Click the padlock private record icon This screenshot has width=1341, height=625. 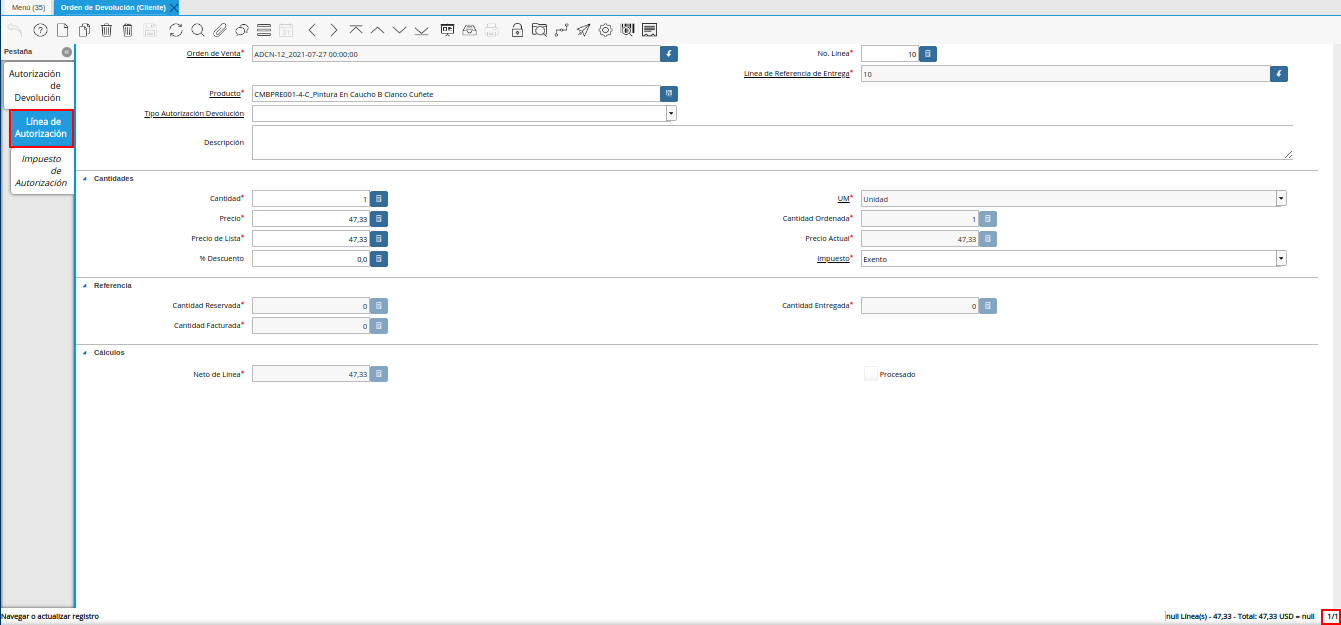pyautogui.click(x=517, y=30)
